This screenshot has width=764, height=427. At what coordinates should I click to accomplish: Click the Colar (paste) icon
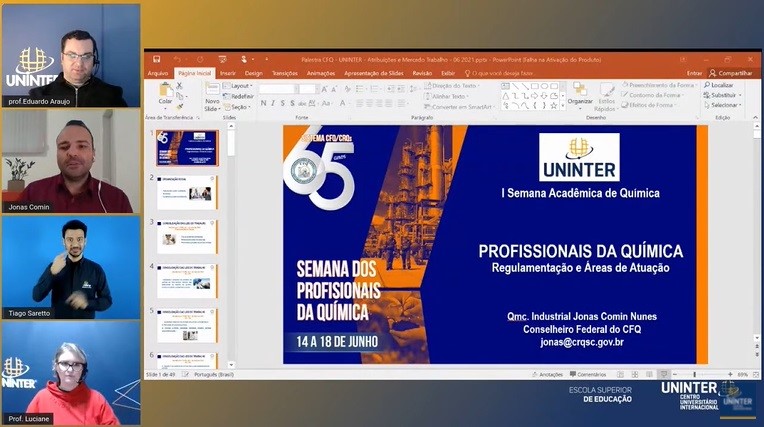pos(165,92)
